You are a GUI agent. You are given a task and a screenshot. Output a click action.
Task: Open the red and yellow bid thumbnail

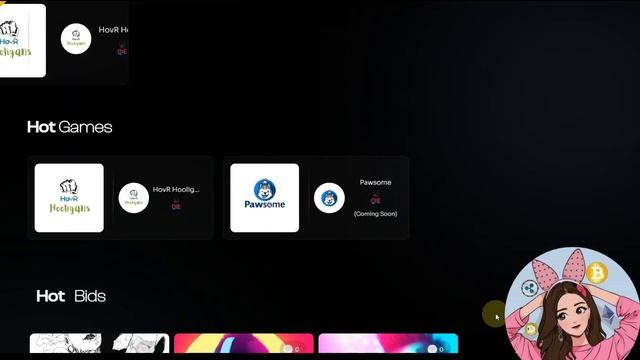pos(244,343)
